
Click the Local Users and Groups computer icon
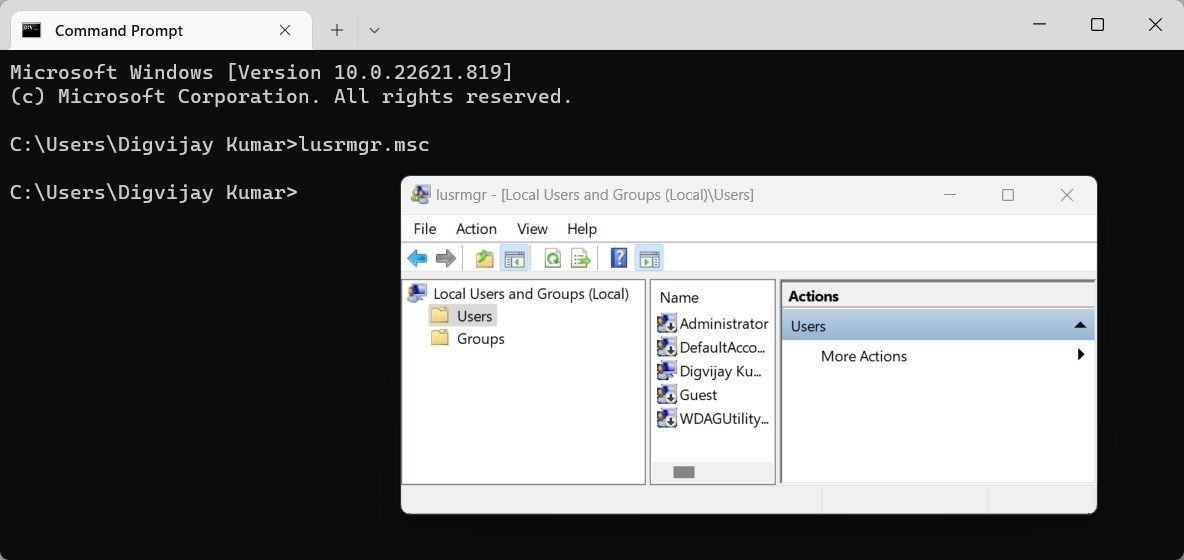pyautogui.click(x=417, y=293)
